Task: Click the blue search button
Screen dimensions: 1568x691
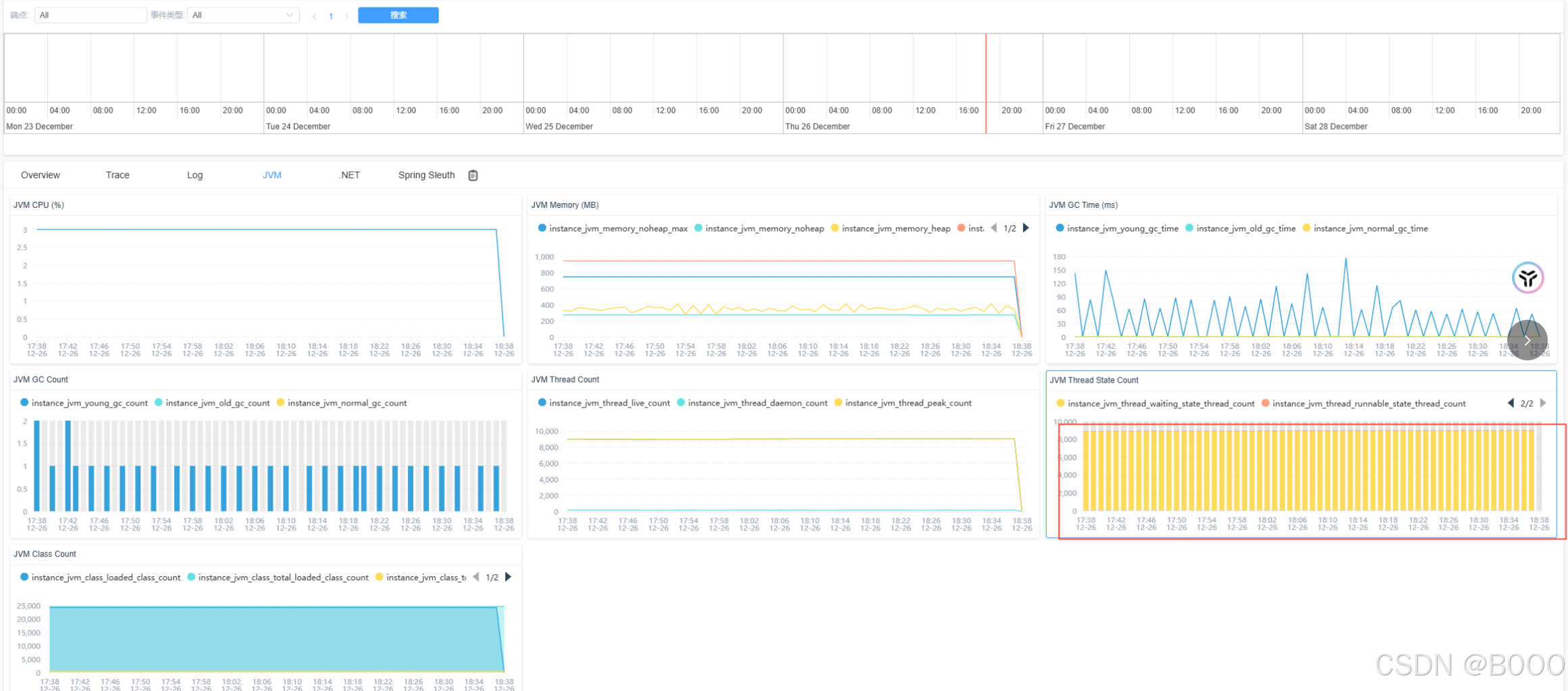Action: 398,15
